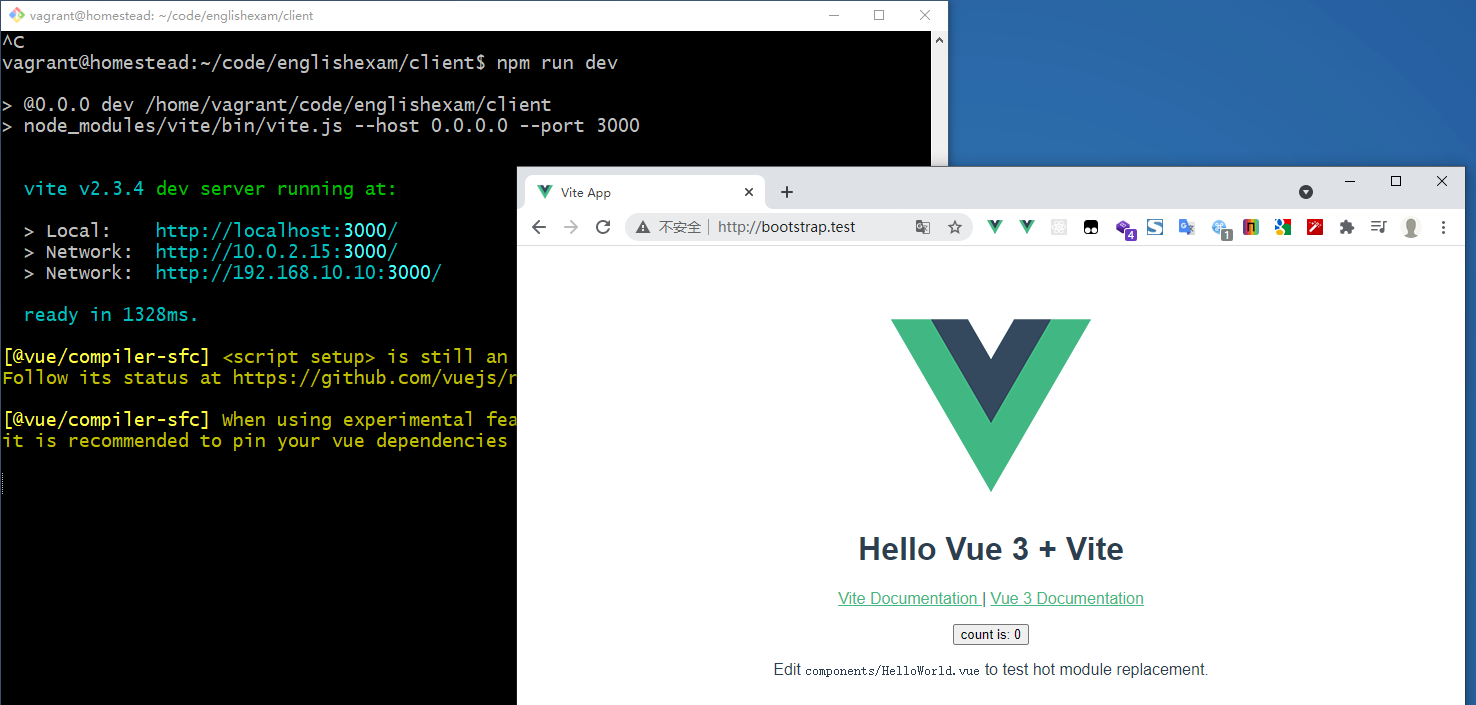Open the Chrome profile avatar
This screenshot has width=1476, height=705.
pyautogui.click(x=1411, y=227)
